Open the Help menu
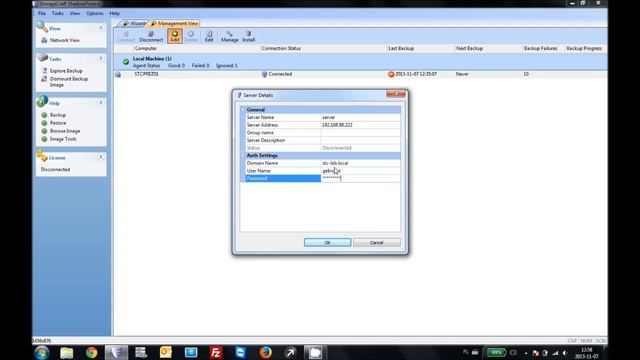 click(x=114, y=13)
